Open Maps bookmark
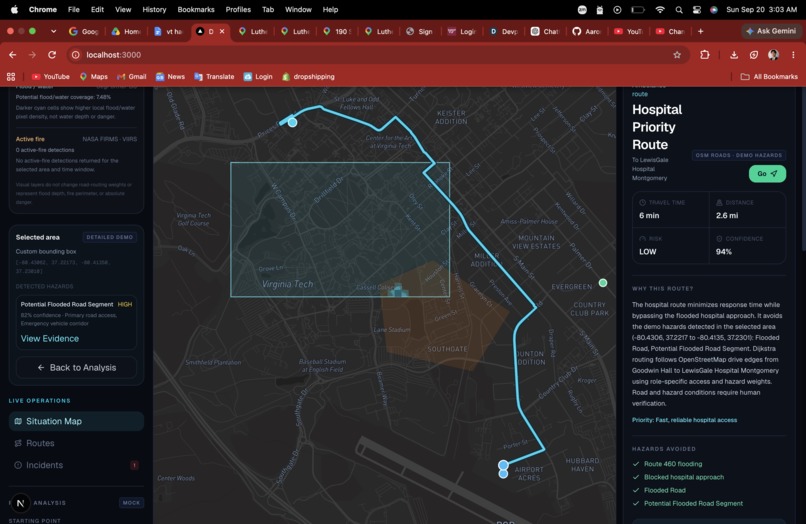 94,77
